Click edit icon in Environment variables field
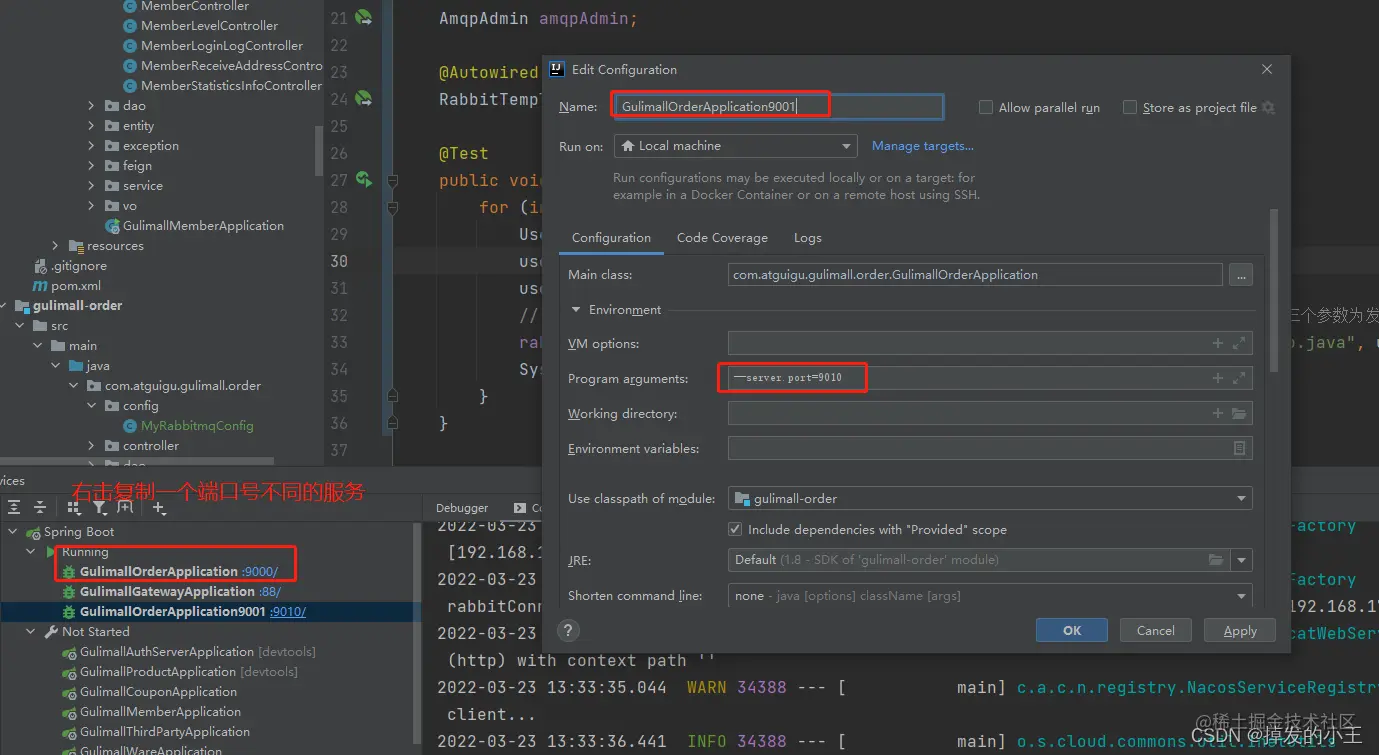 pos(1240,449)
